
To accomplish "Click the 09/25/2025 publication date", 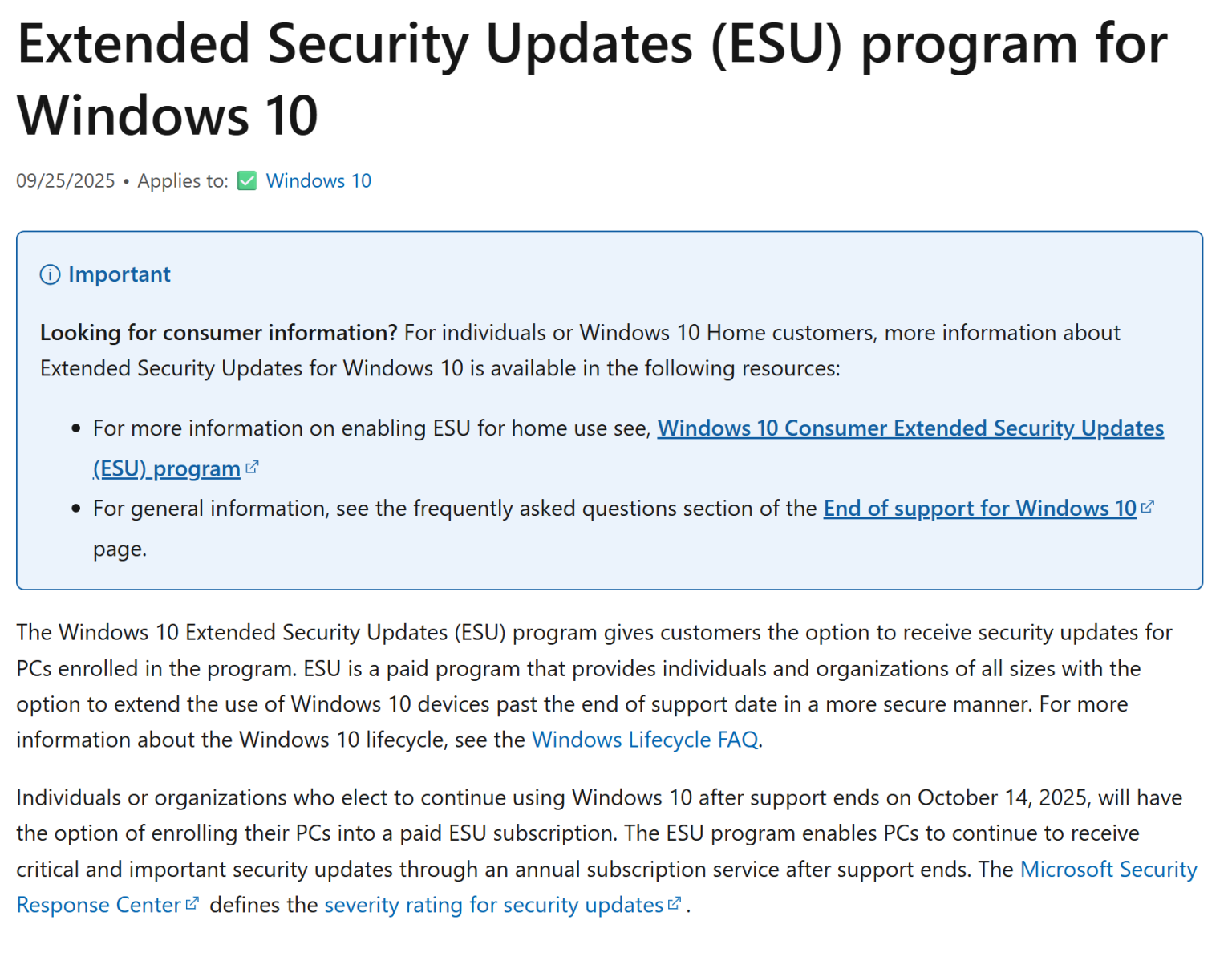I will coord(66,181).
